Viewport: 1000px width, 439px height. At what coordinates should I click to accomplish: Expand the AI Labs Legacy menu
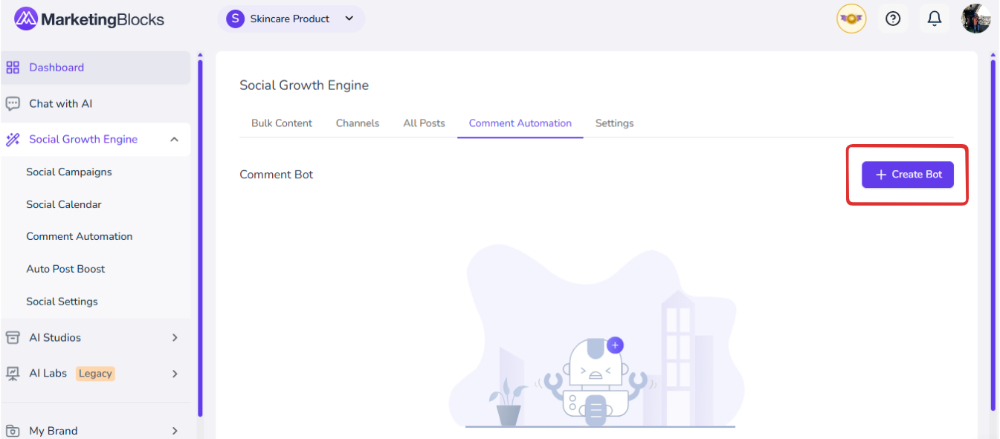174,374
